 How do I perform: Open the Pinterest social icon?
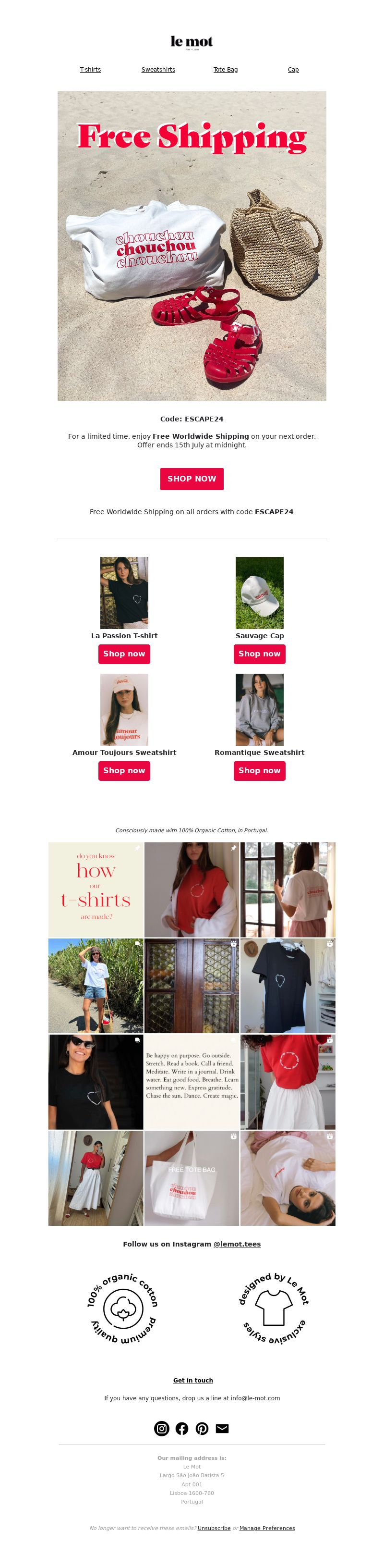pyautogui.click(x=203, y=1428)
